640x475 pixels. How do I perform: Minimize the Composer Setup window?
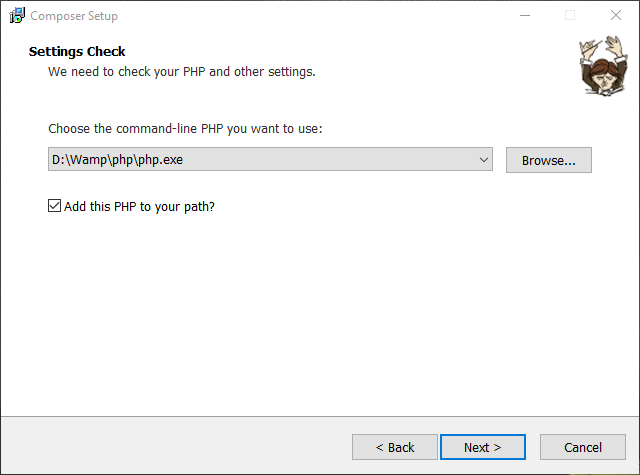pyautogui.click(x=525, y=16)
